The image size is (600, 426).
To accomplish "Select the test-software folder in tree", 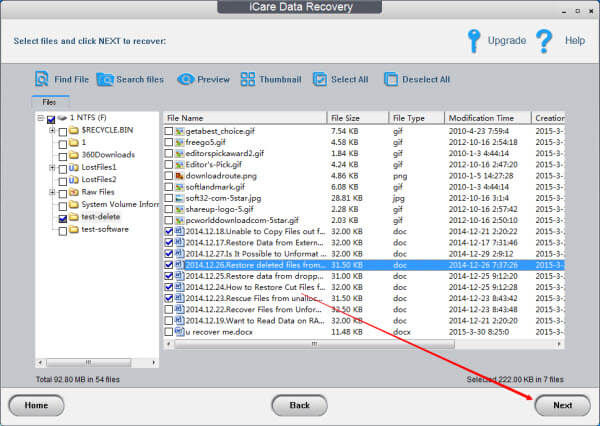I will click(x=105, y=229).
